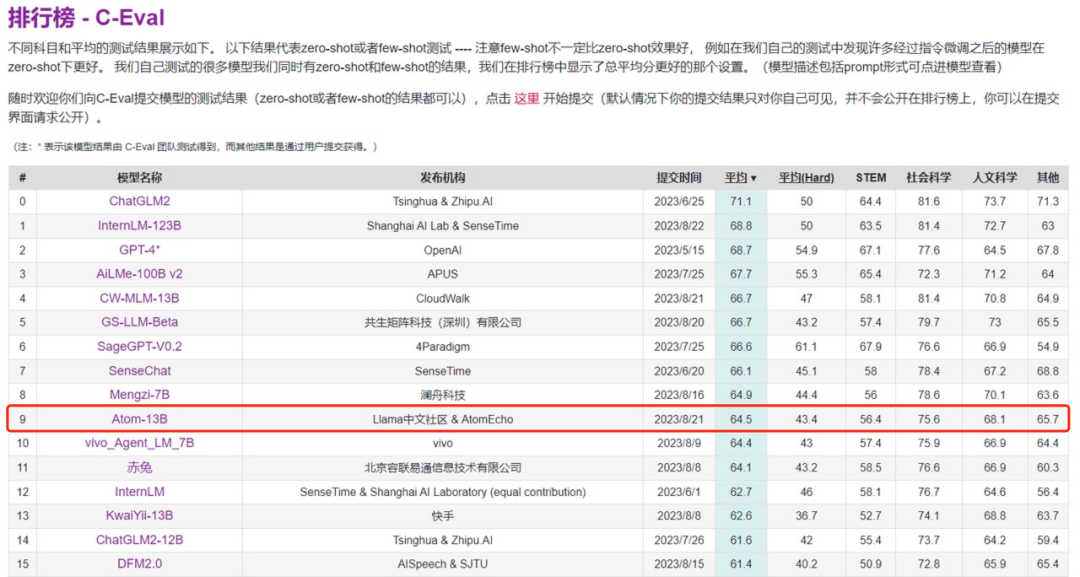
Task: Select the 2023/6/25 submission date
Action: click(678, 201)
